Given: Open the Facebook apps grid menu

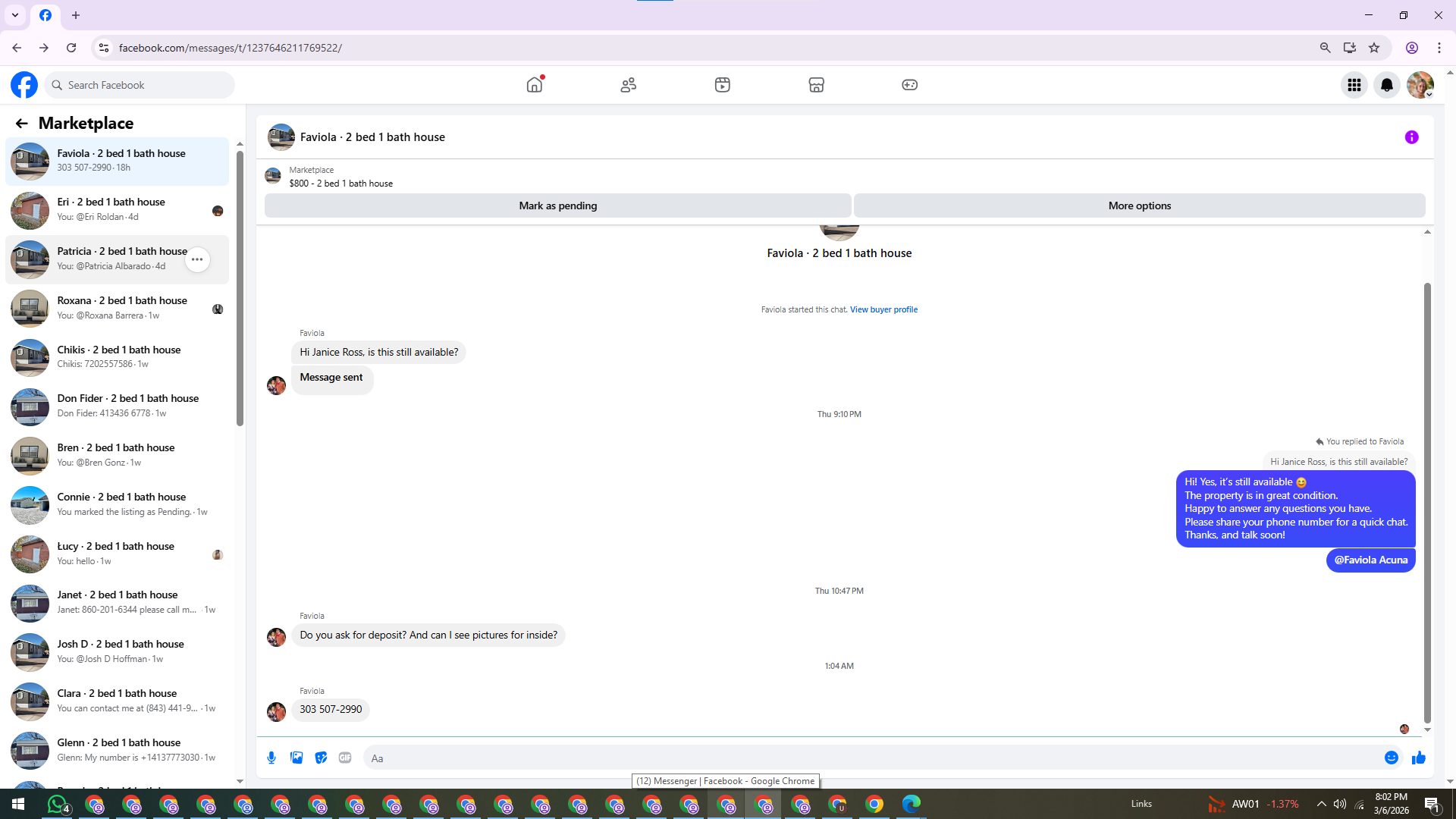Looking at the screenshot, I should pyautogui.click(x=1354, y=85).
